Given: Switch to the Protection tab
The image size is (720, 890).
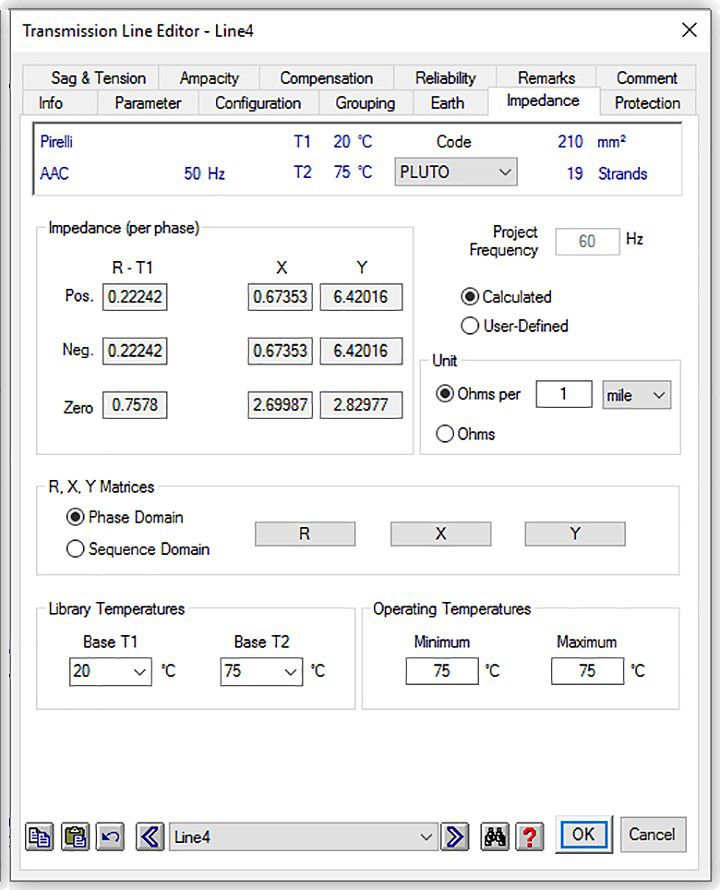Looking at the screenshot, I should tap(647, 103).
